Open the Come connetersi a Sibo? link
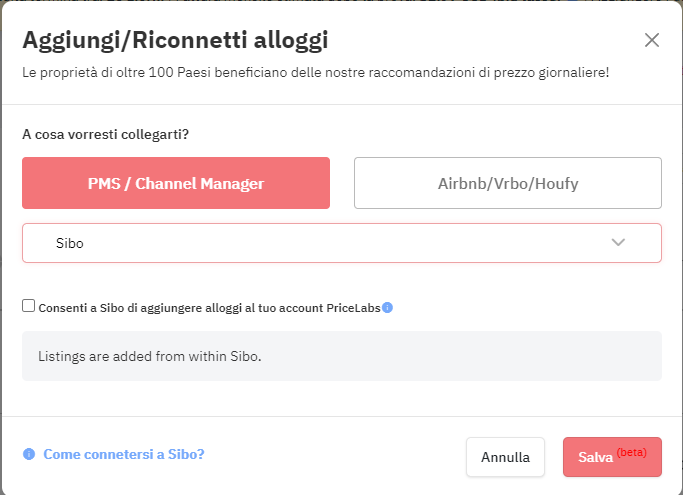This screenshot has height=495, width=683. (x=124, y=454)
